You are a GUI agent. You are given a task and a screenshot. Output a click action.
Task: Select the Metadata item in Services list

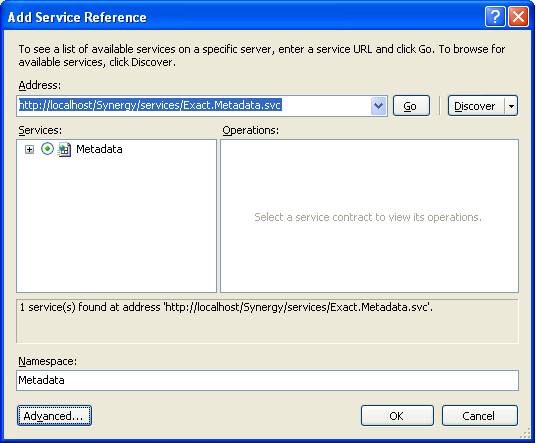tap(99, 149)
